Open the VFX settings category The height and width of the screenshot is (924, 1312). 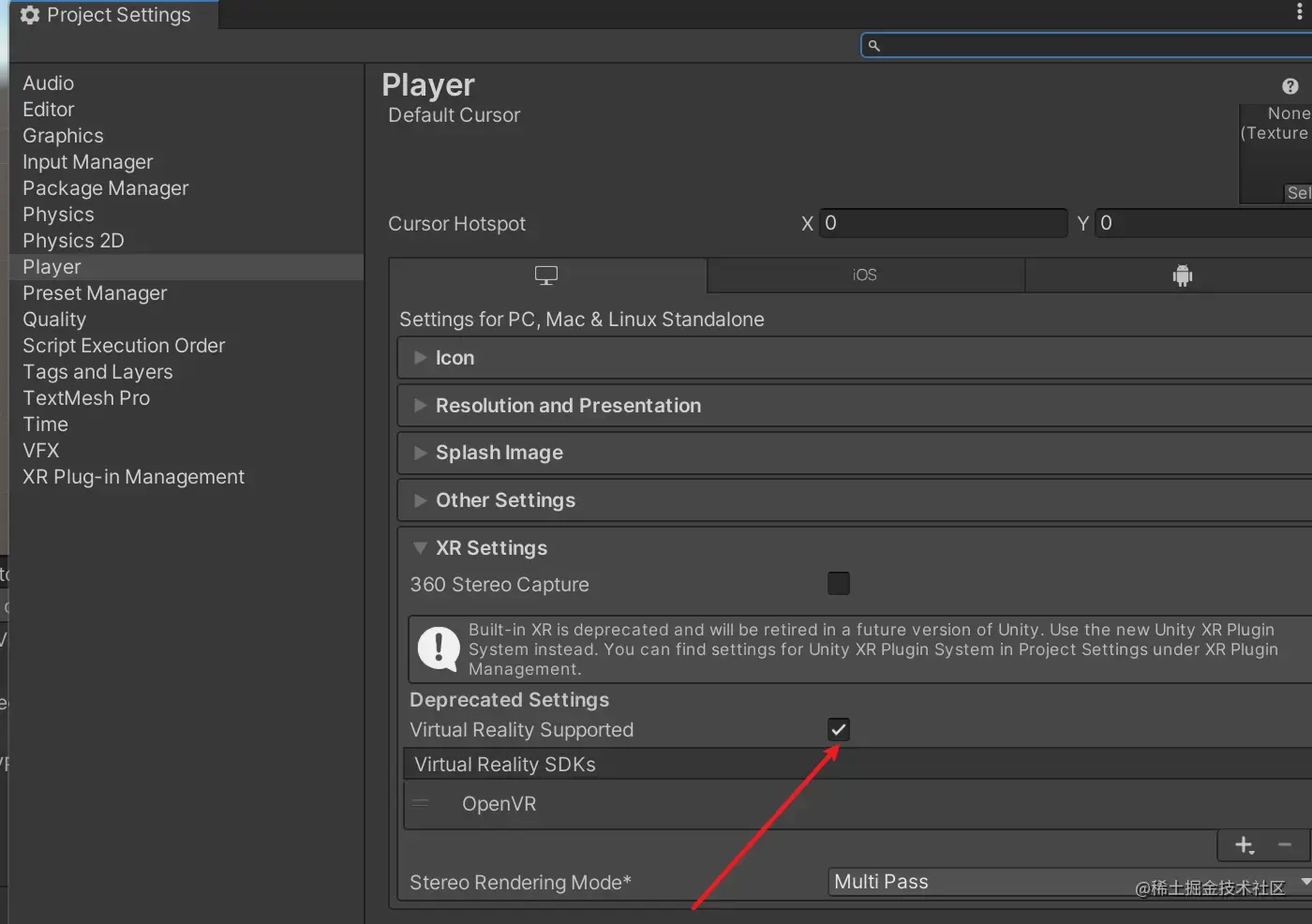pyautogui.click(x=40, y=451)
